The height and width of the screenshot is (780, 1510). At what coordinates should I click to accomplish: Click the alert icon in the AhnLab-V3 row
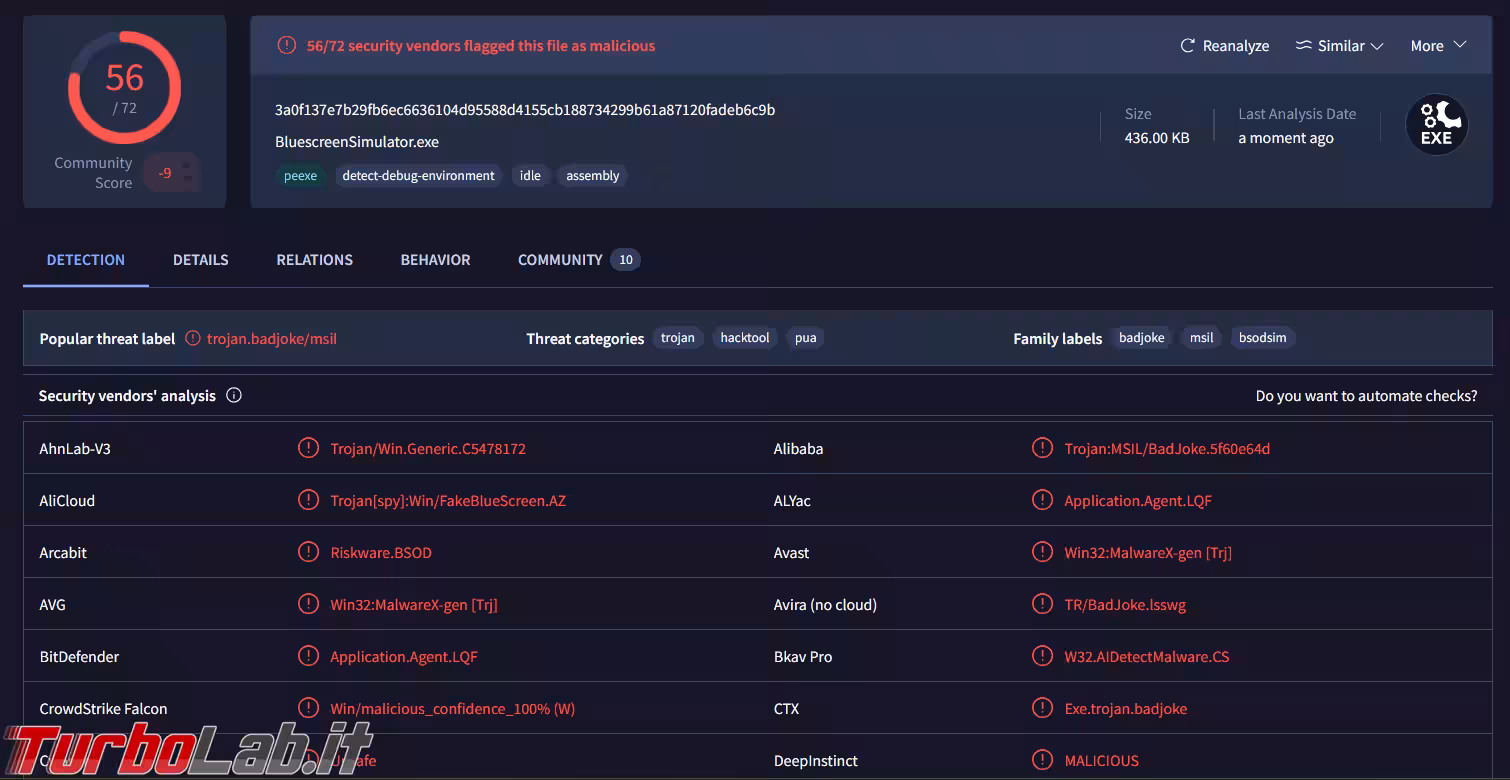click(x=308, y=449)
